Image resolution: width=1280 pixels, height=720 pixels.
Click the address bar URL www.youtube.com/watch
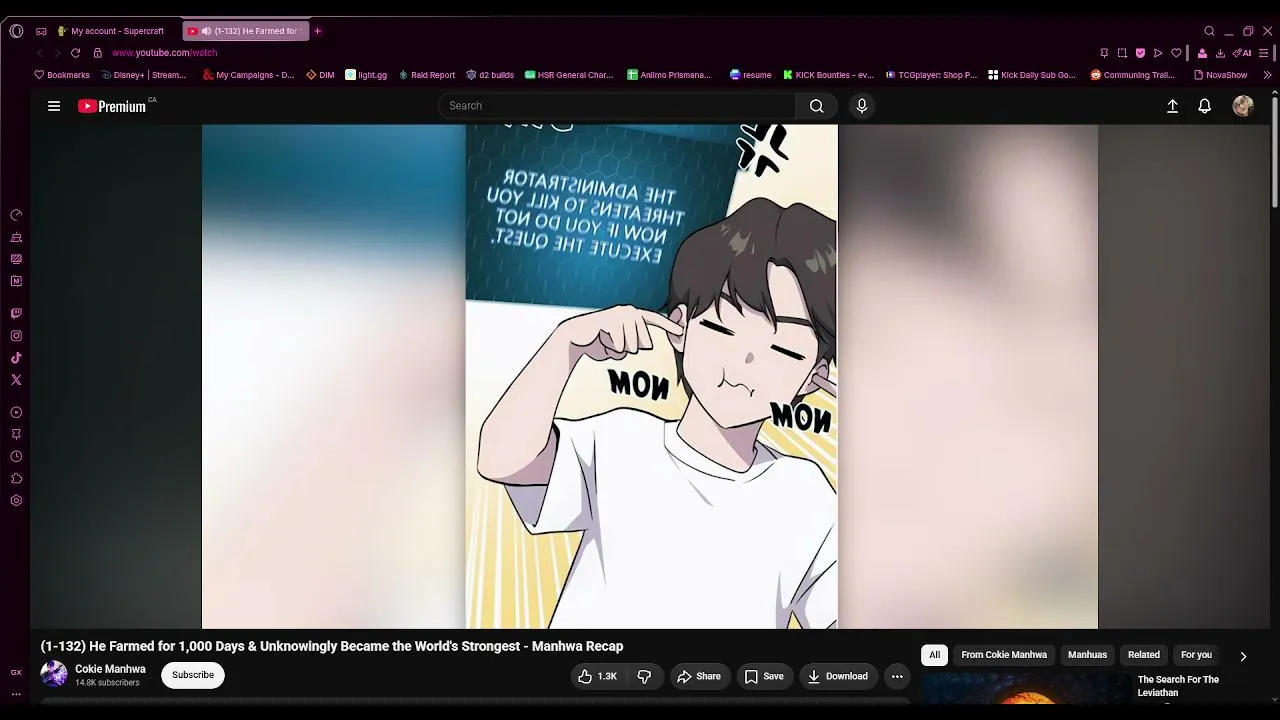pyautogui.click(x=164, y=53)
